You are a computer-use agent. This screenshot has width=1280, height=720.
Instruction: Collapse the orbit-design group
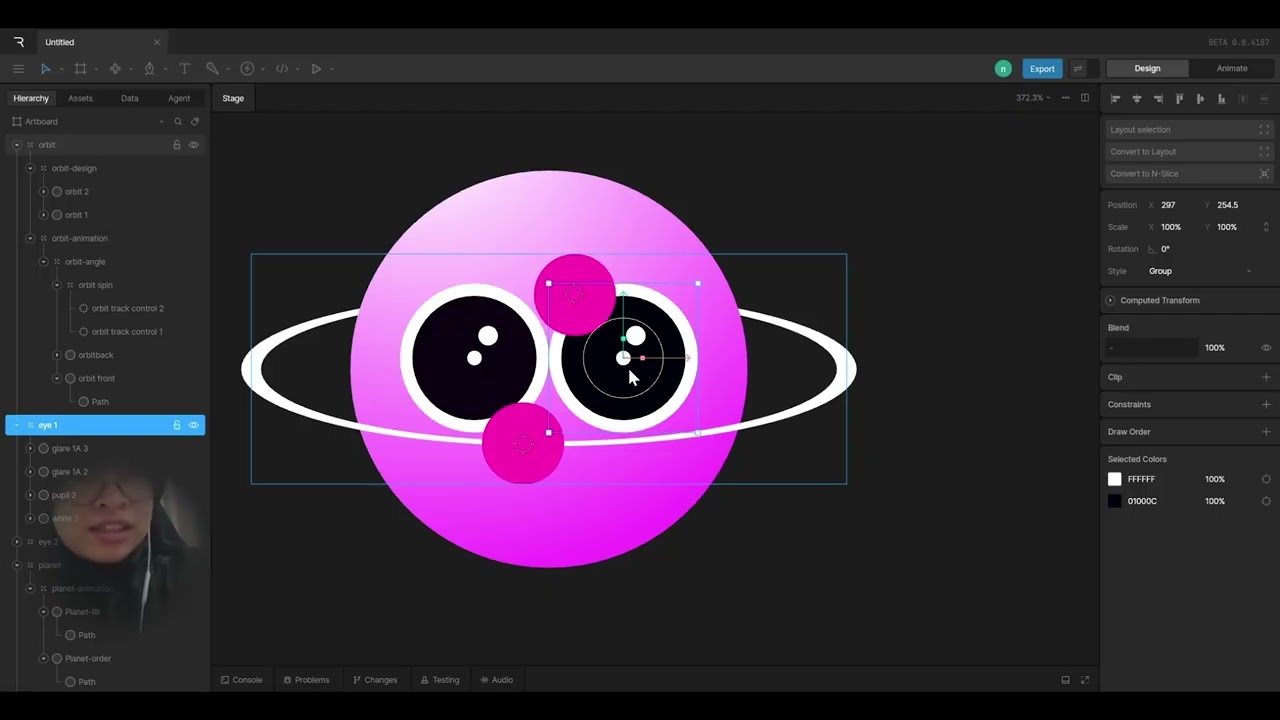30,169
